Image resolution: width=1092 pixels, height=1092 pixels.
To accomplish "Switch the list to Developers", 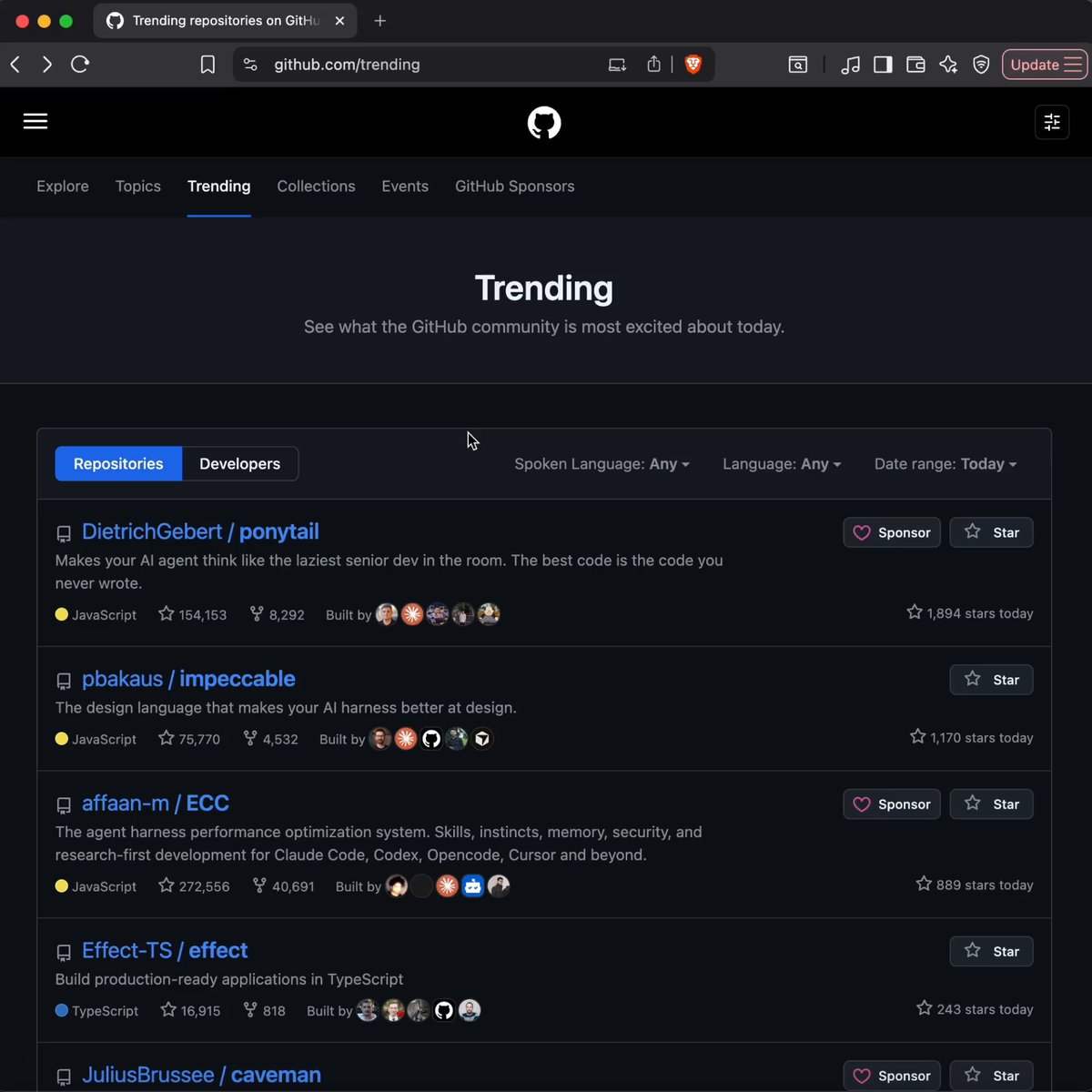I will (x=239, y=464).
